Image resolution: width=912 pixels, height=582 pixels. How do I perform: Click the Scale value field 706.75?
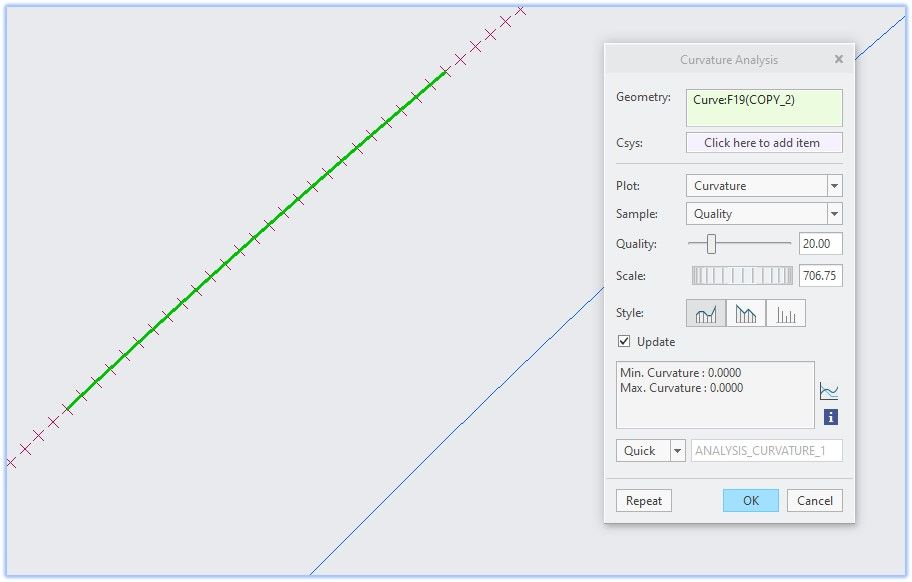[x=821, y=276]
